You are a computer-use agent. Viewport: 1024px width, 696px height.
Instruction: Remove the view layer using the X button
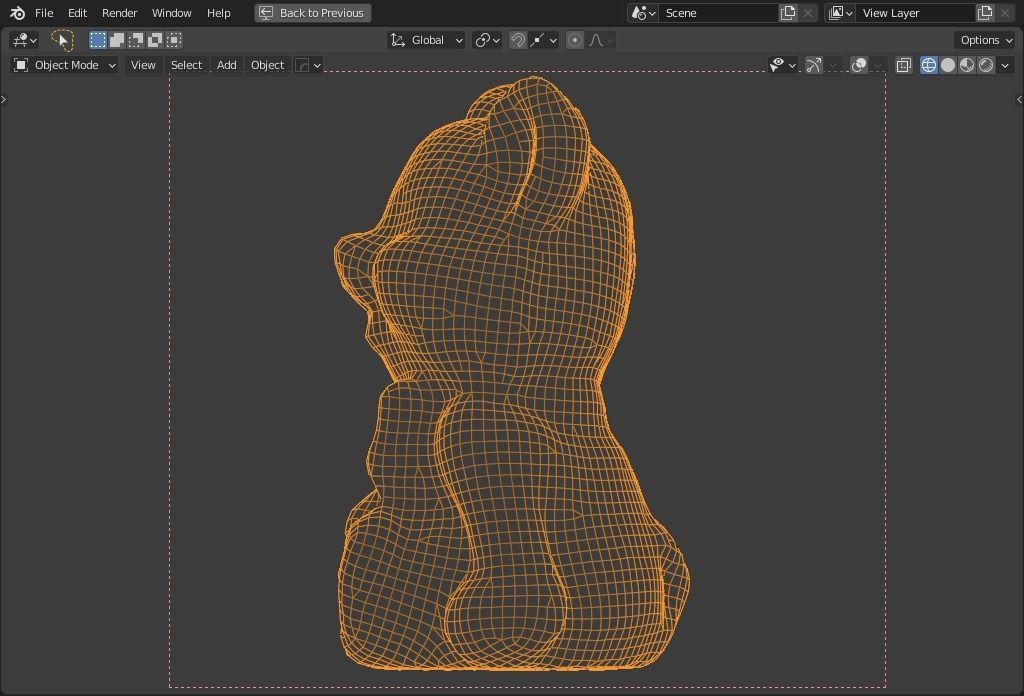1006,13
